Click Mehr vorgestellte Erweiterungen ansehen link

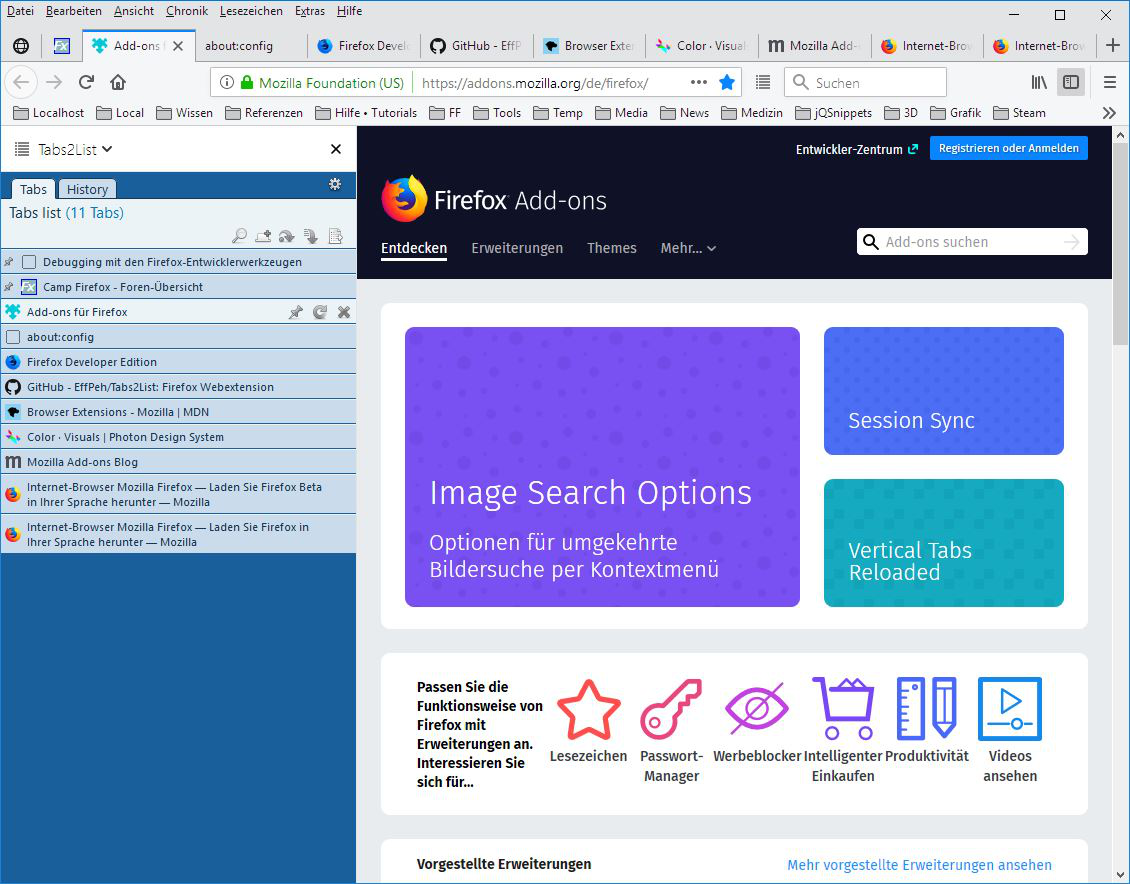click(x=919, y=865)
